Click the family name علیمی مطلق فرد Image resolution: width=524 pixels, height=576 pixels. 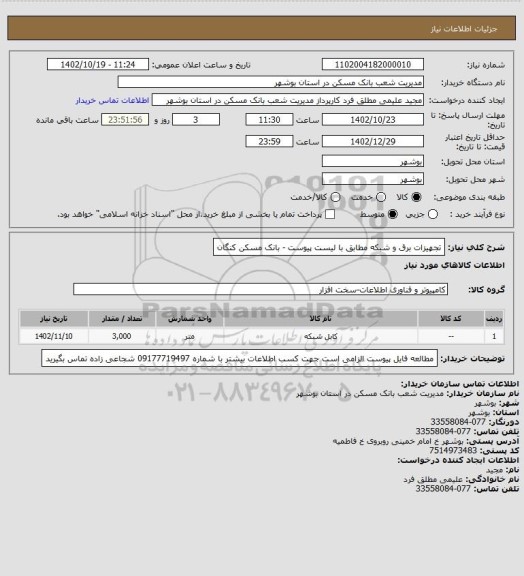point(433,479)
